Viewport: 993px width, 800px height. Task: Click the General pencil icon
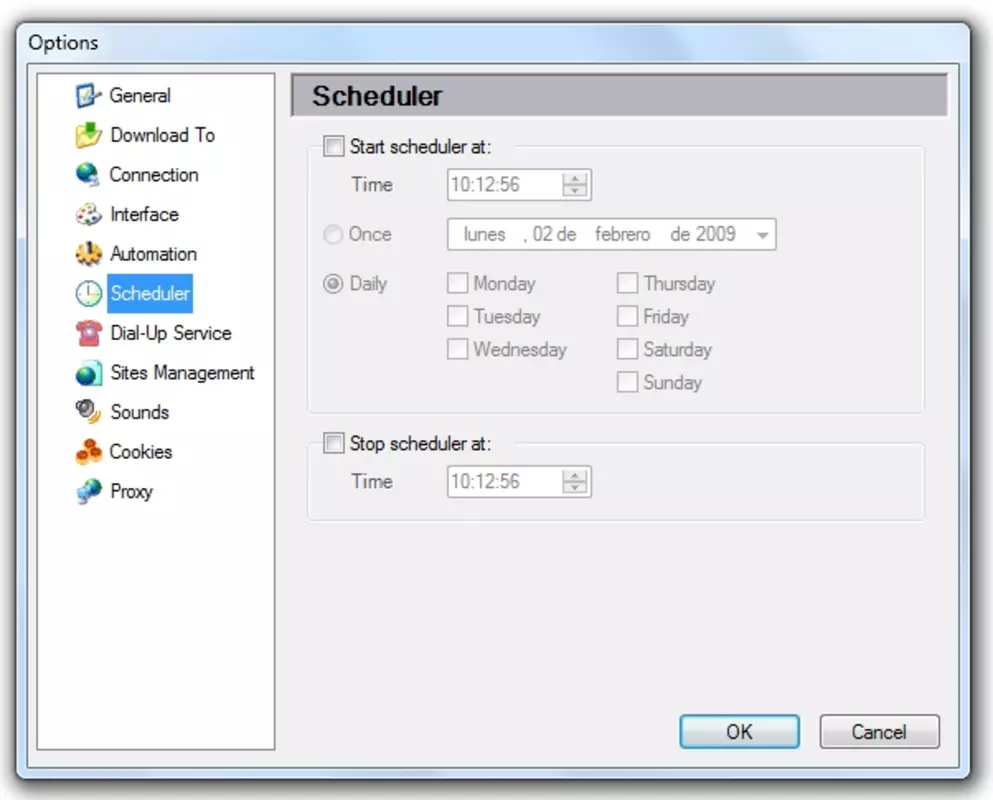[x=88, y=96]
